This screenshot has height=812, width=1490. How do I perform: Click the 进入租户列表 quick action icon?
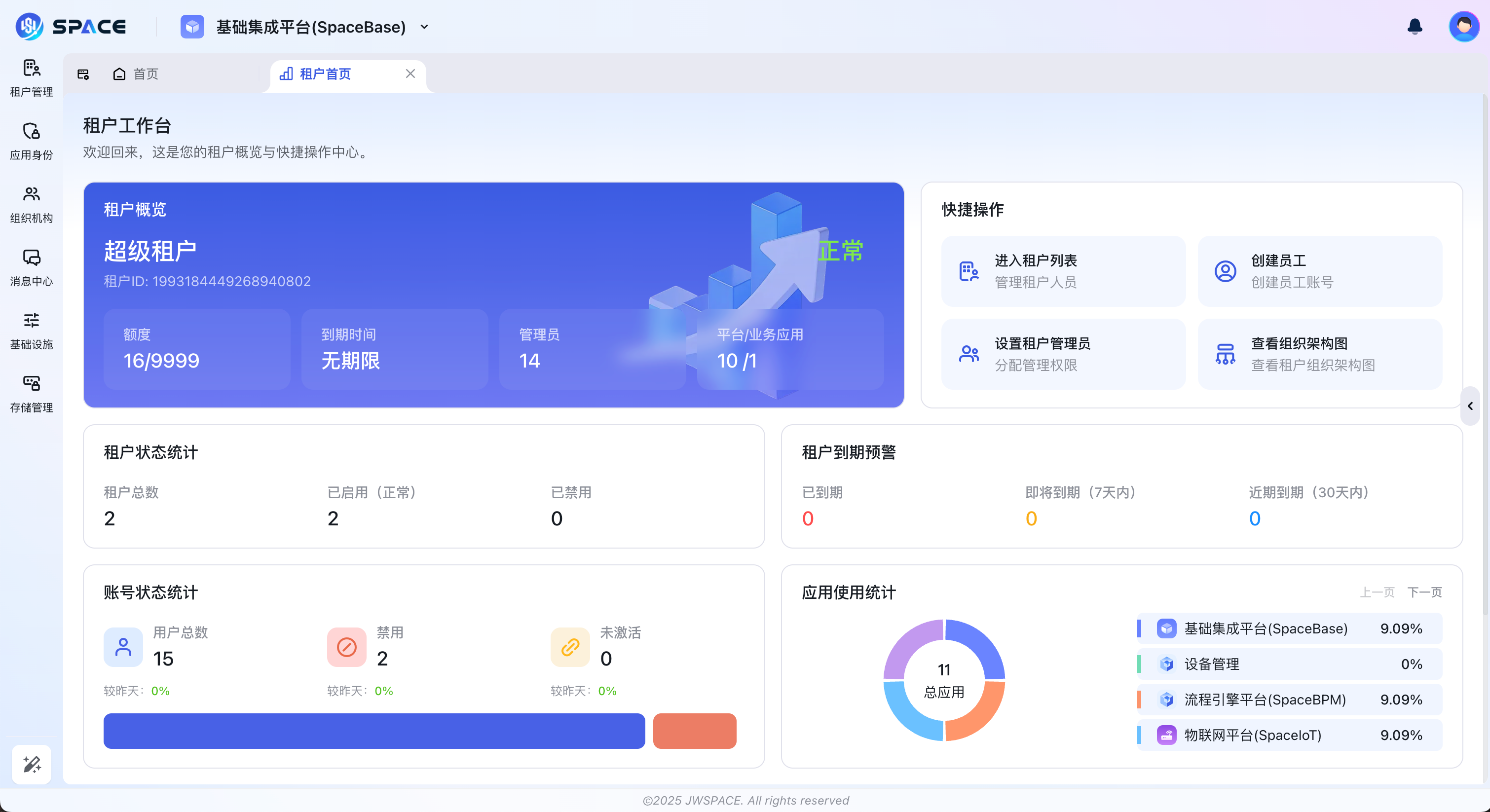[969, 271]
